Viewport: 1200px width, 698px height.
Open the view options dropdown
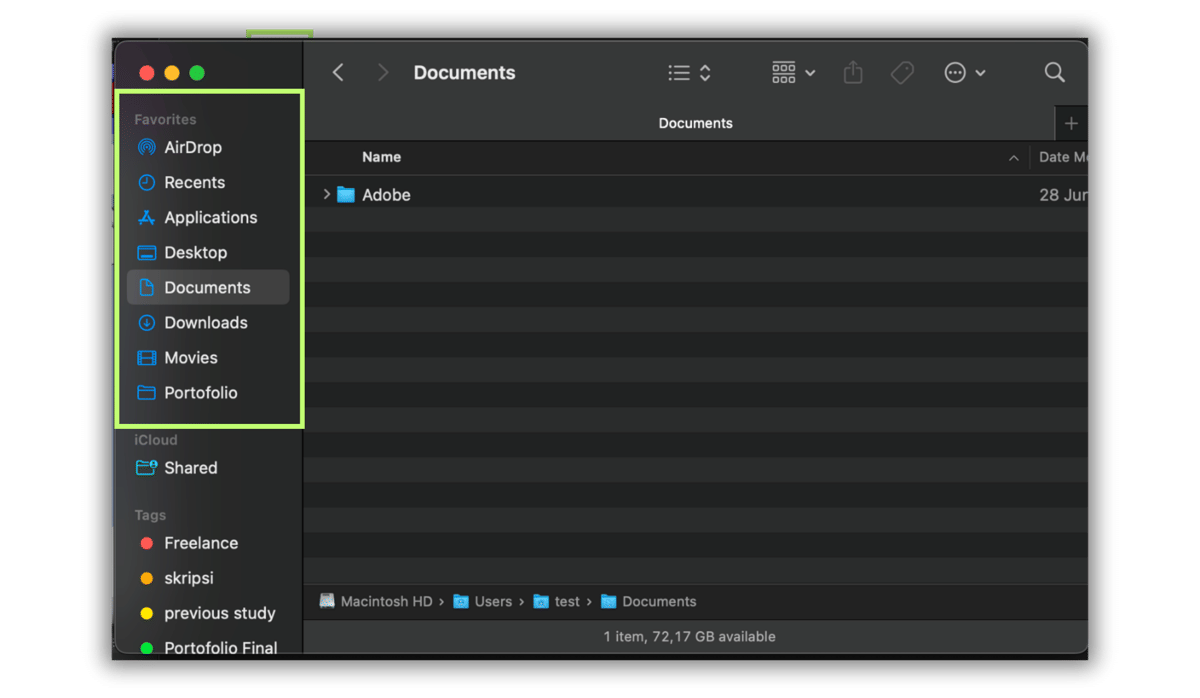(x=688, y=72)
